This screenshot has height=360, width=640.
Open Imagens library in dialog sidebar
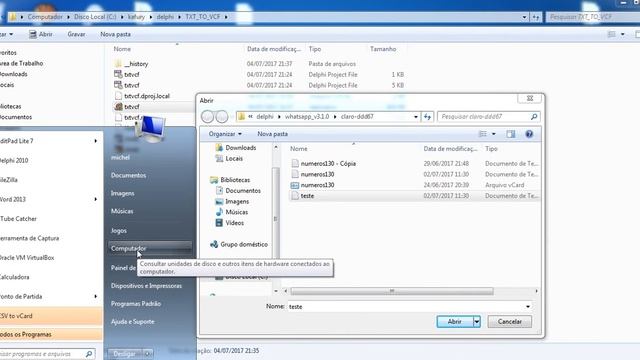237,202
